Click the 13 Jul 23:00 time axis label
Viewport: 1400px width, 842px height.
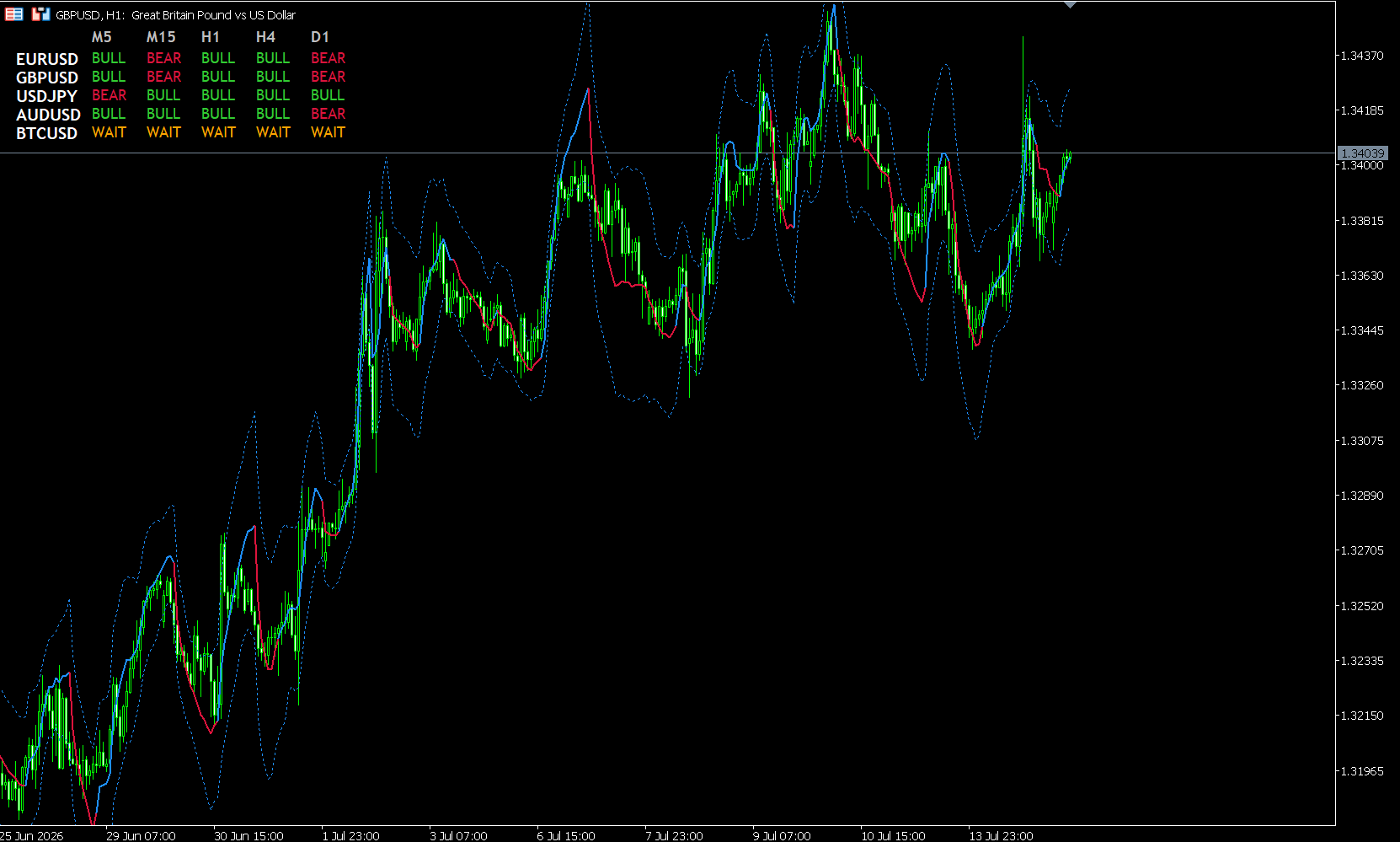[1001, 836]
